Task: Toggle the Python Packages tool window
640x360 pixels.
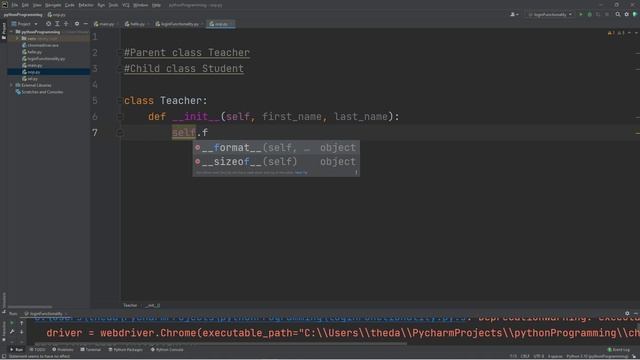Action: pyautogui.click(x=126, y=350)
